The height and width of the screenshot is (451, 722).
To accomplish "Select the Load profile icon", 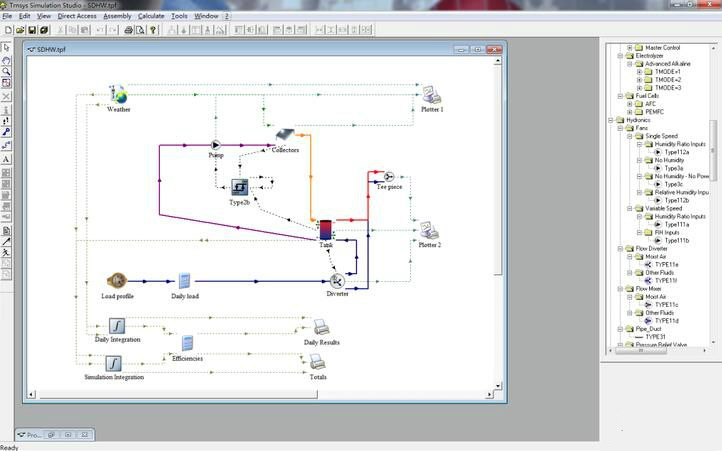I will [117, 281].
